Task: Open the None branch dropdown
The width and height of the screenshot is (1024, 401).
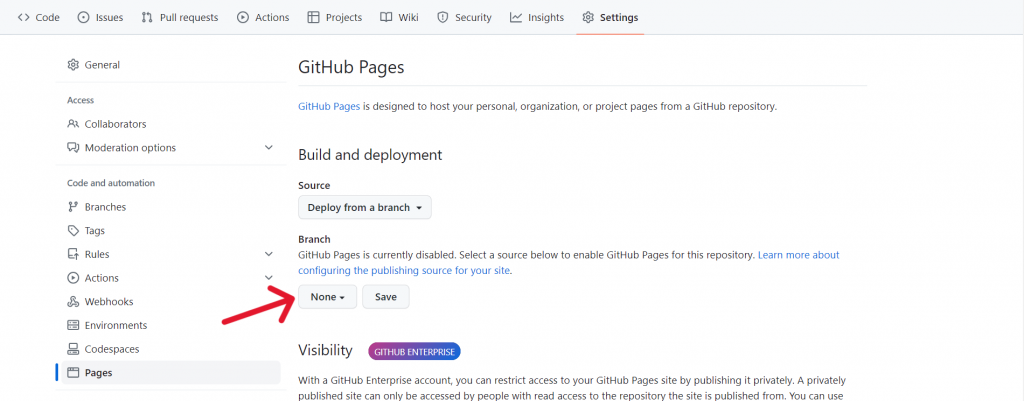Action: click(x=327, y=297)
